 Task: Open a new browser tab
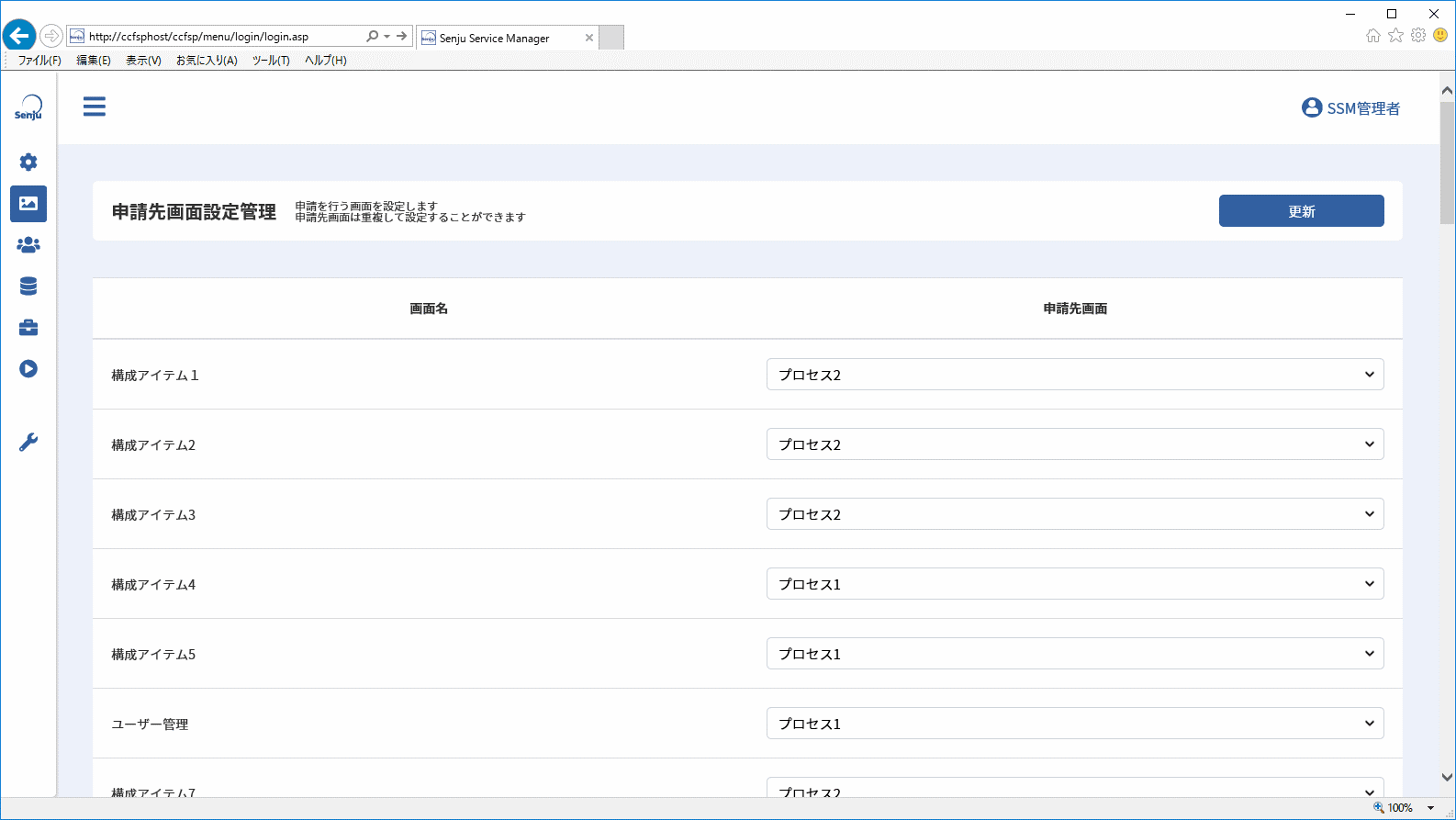[611, 38]
